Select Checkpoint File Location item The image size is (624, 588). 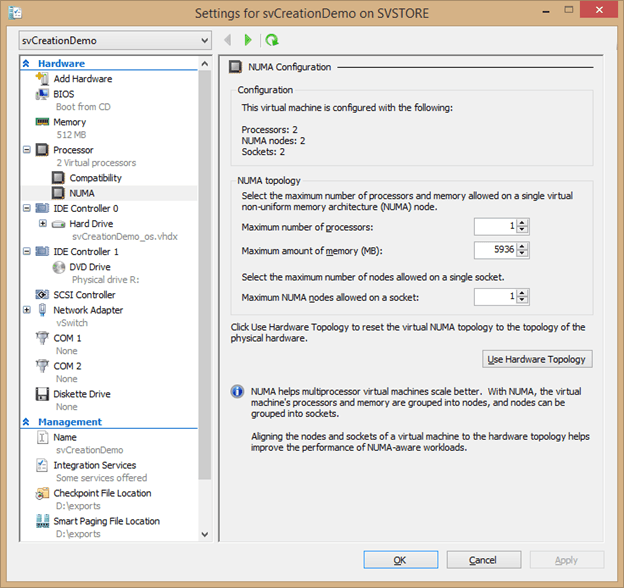click(x=102, y=493)
